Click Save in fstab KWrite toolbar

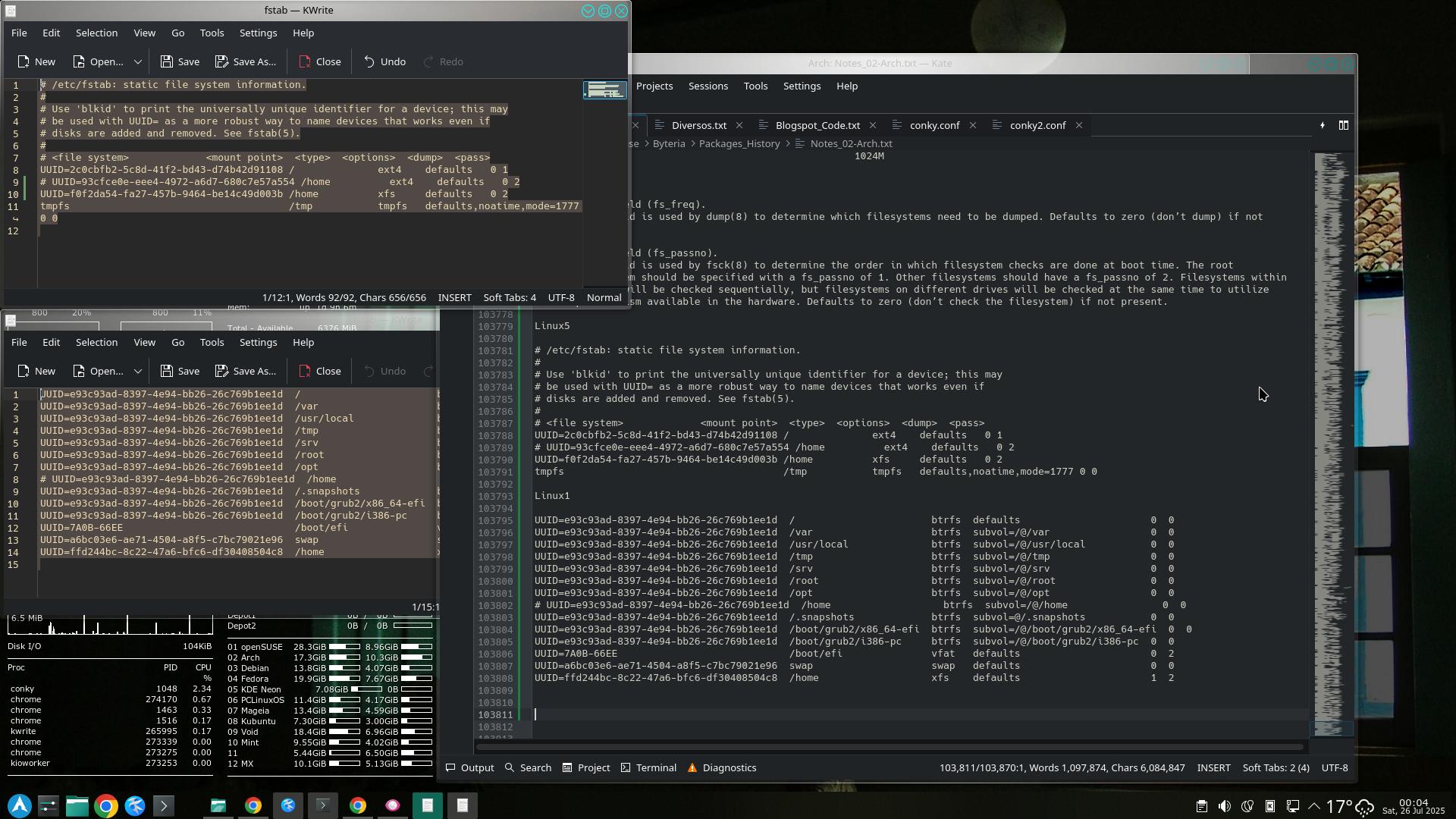coord(180,61)
